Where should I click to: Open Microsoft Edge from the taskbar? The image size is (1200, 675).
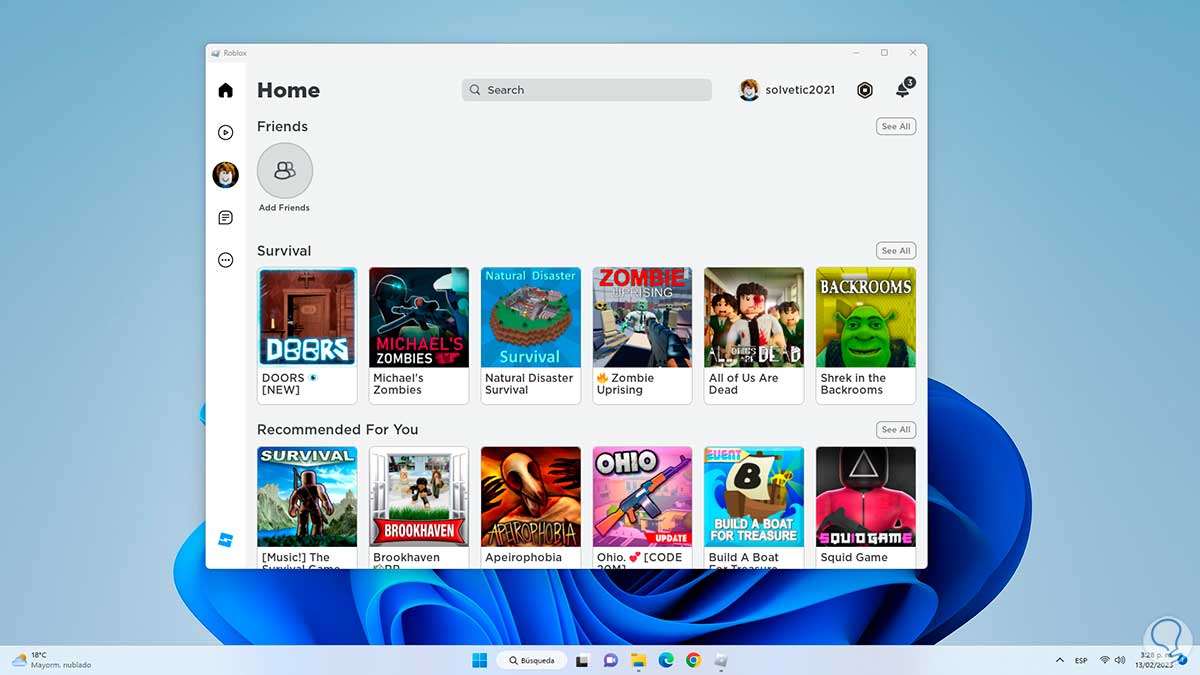(x=666, y=660)
